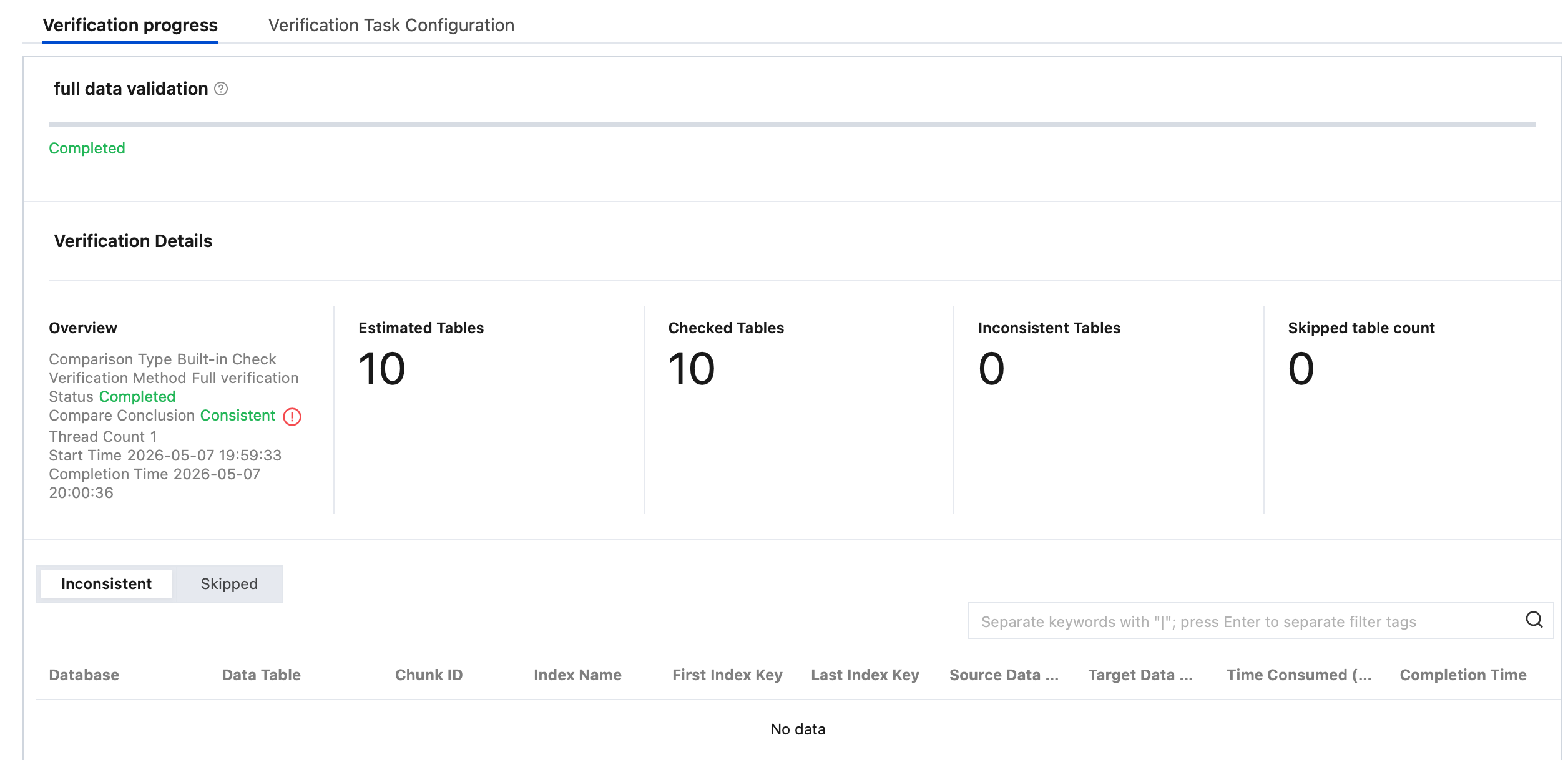
Task: Click the full data validation progress bar
Action: tap(791, 125)
